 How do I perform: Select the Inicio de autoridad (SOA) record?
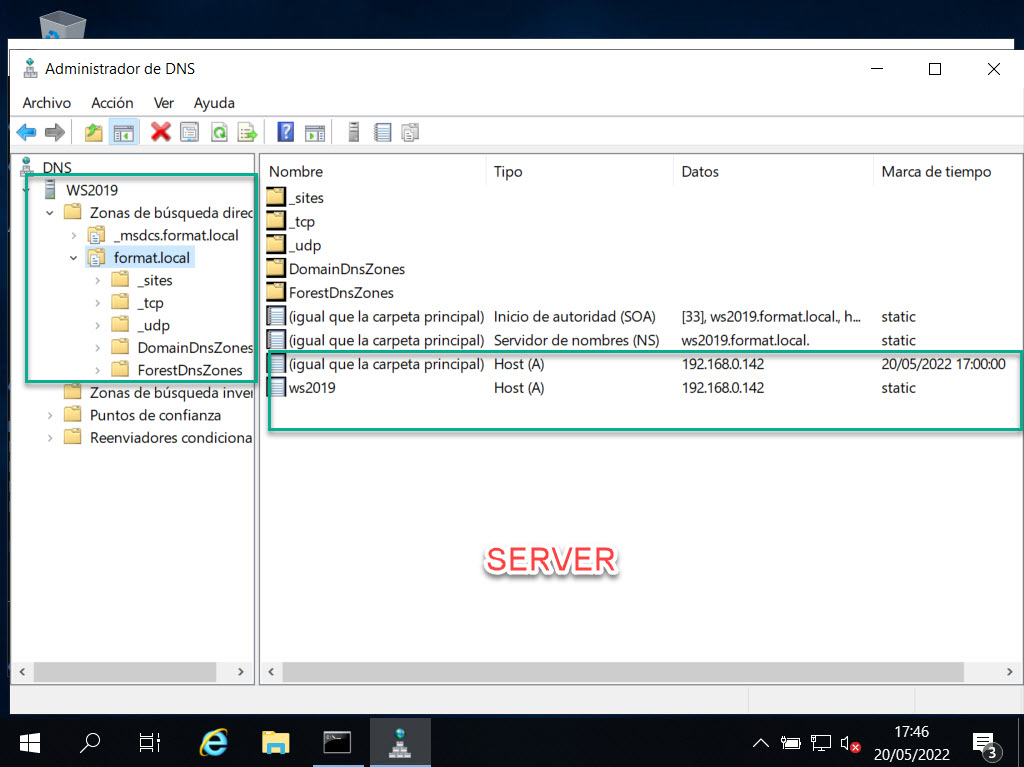coord(574,316)
